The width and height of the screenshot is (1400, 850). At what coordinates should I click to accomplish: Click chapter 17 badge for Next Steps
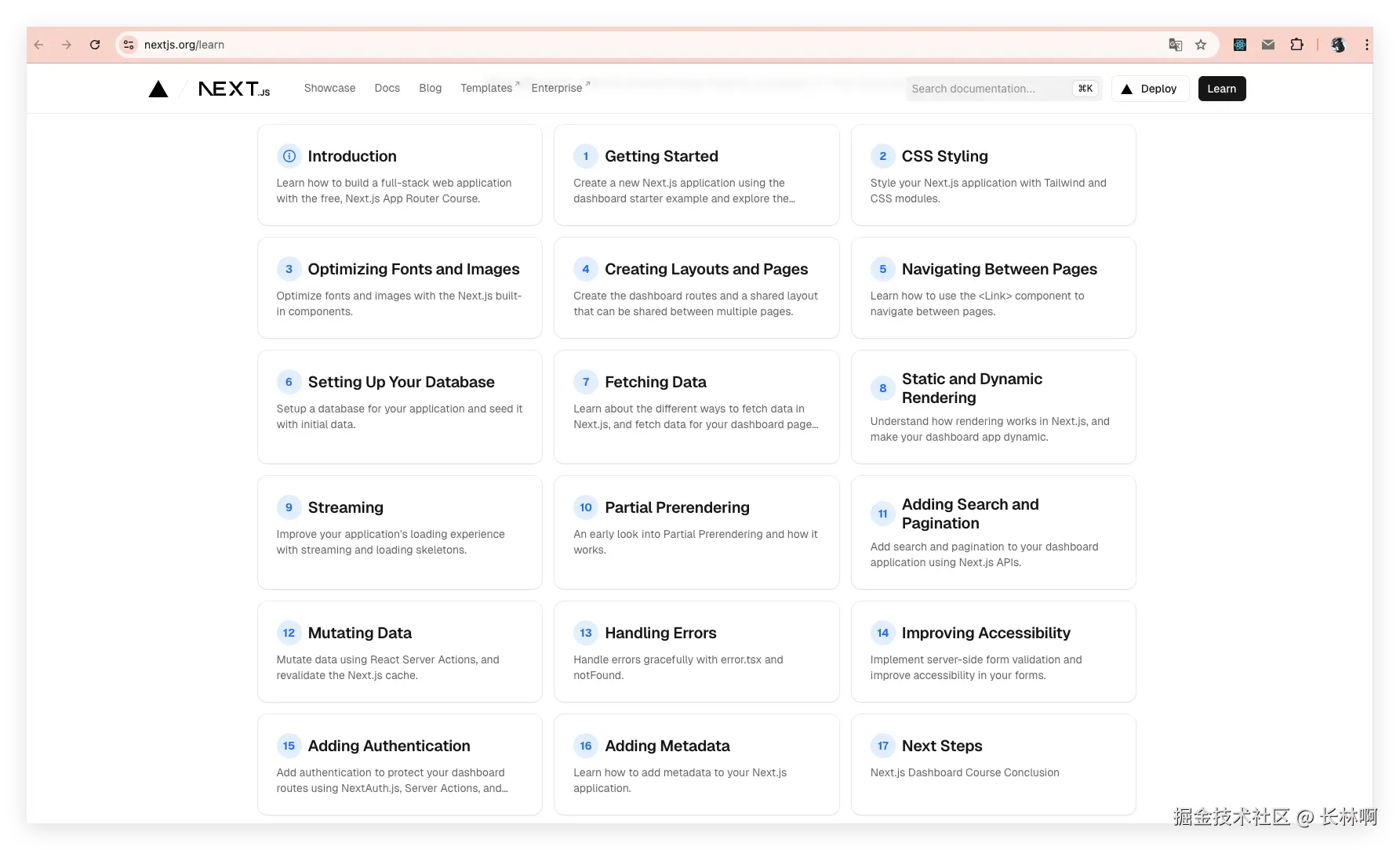(882, 746)
